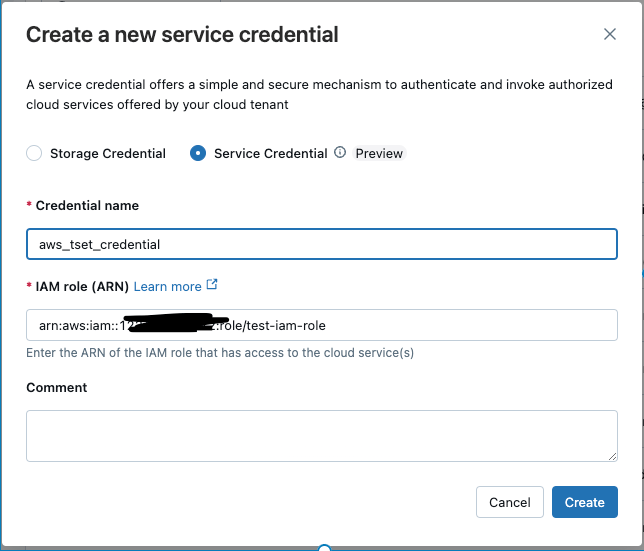Click the IAM role (ARN) label
The width and height of the screenshot is (644, 551).
pos(82,286)
